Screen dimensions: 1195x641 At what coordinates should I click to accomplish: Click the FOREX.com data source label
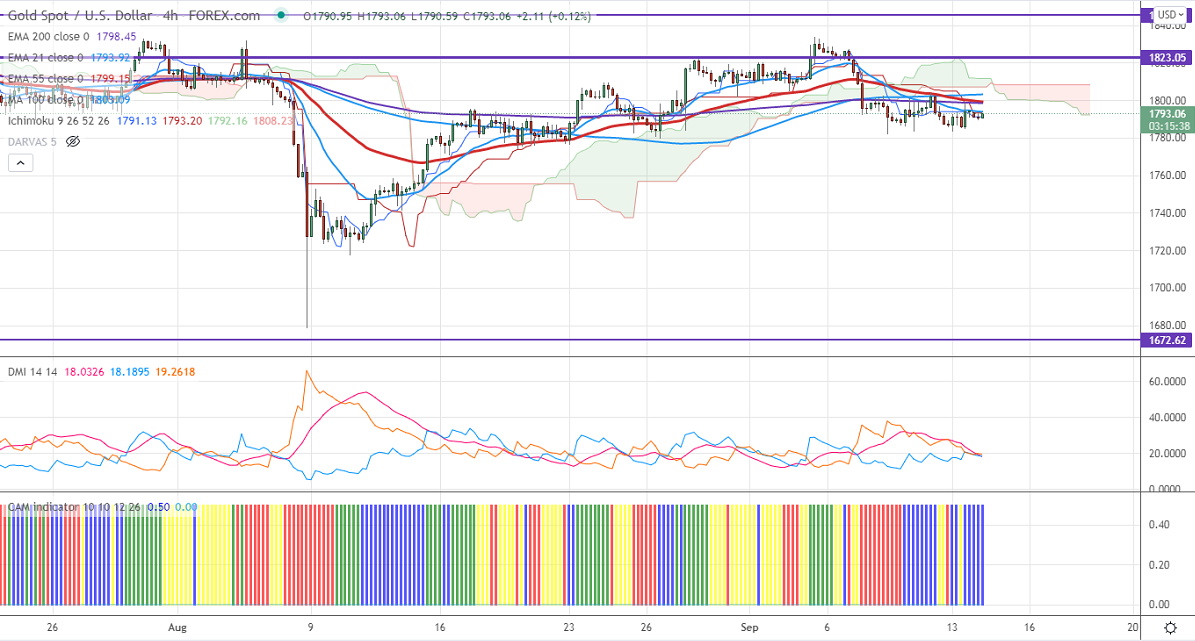click(x=224, y=15)
